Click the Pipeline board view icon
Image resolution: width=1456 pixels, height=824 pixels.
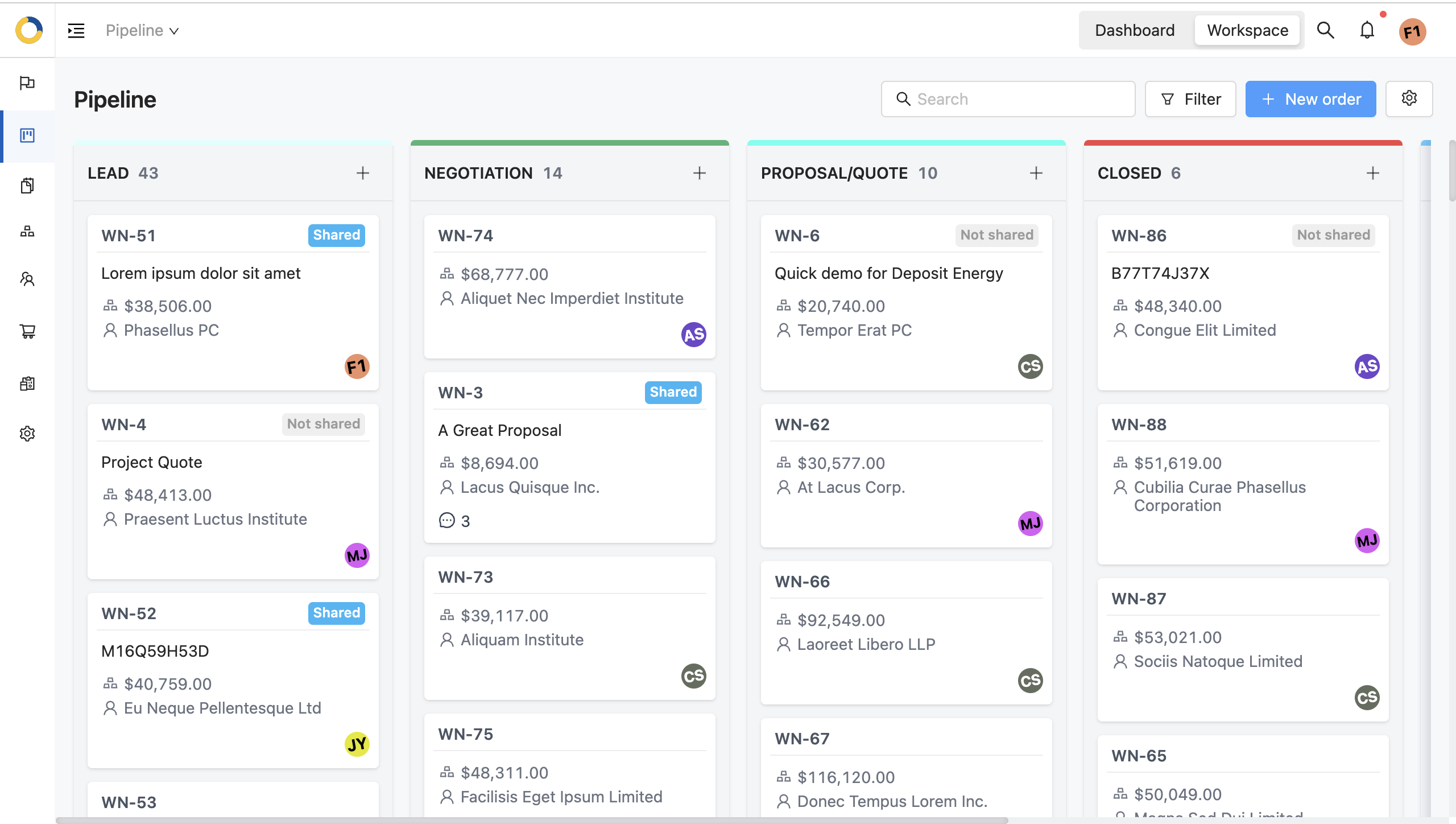click(x=28, y=135)
